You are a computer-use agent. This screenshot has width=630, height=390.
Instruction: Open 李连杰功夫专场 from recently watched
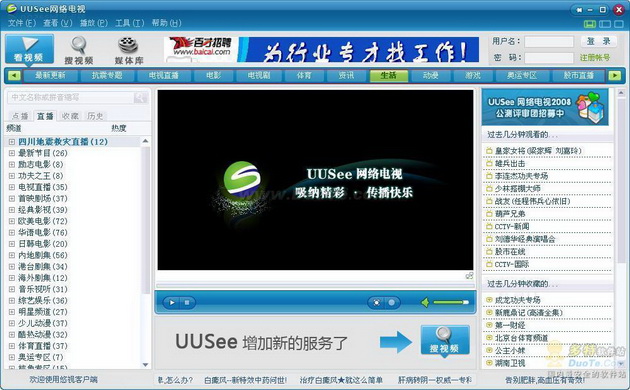521,176
